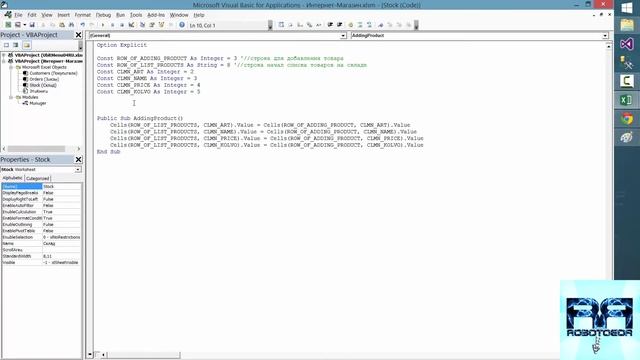
Task: Click Outdent icon in Edit toolbar
Action: tap(339, 25)
